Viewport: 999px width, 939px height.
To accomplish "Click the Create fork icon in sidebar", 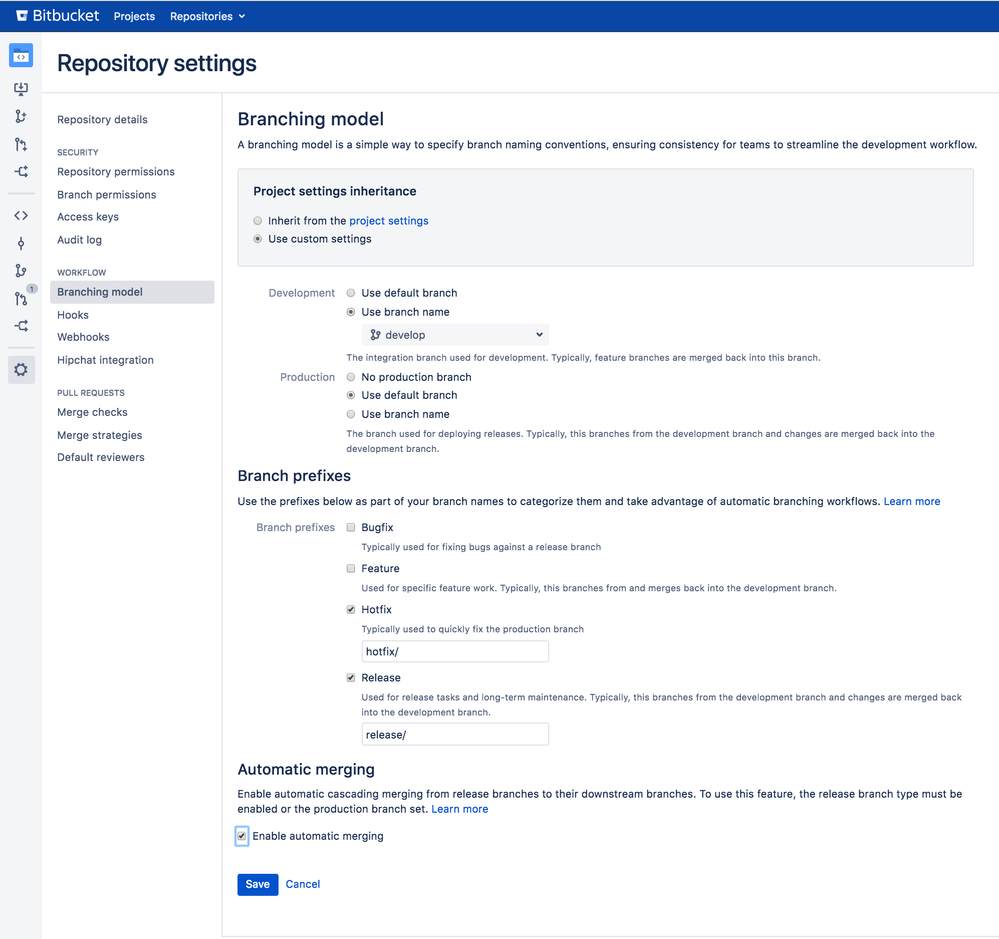I will tap(21, 171).
